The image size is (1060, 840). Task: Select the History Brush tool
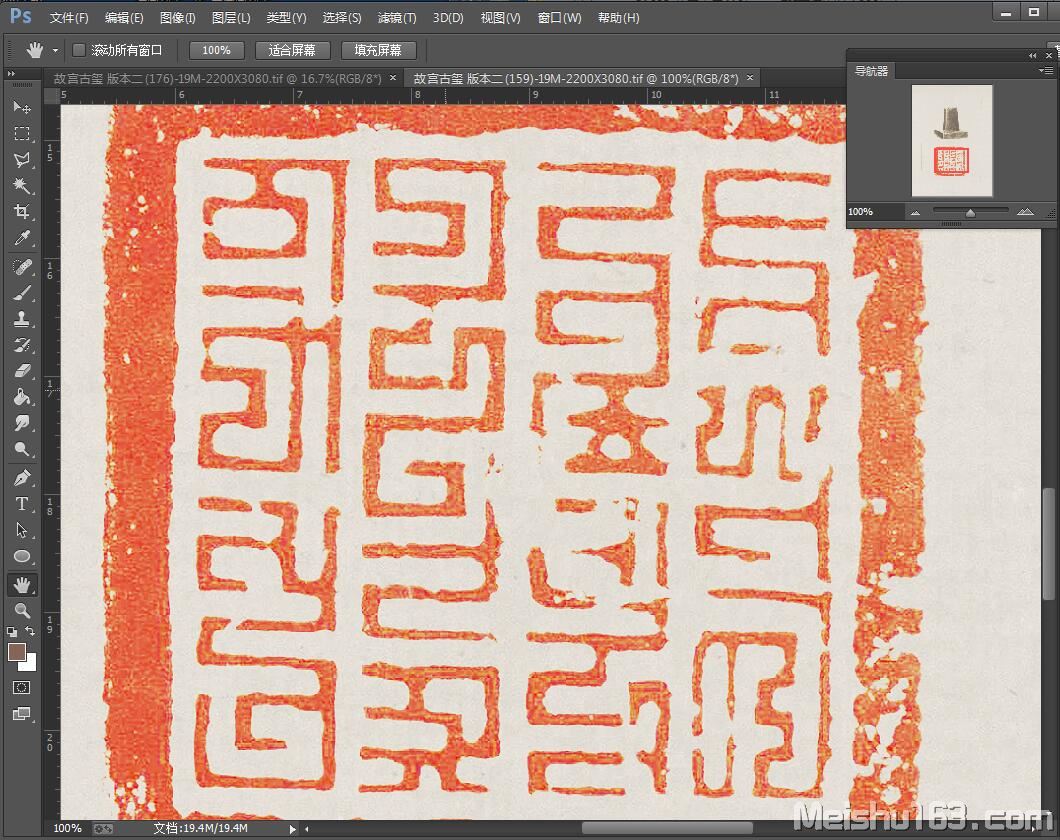click(22, 345)
